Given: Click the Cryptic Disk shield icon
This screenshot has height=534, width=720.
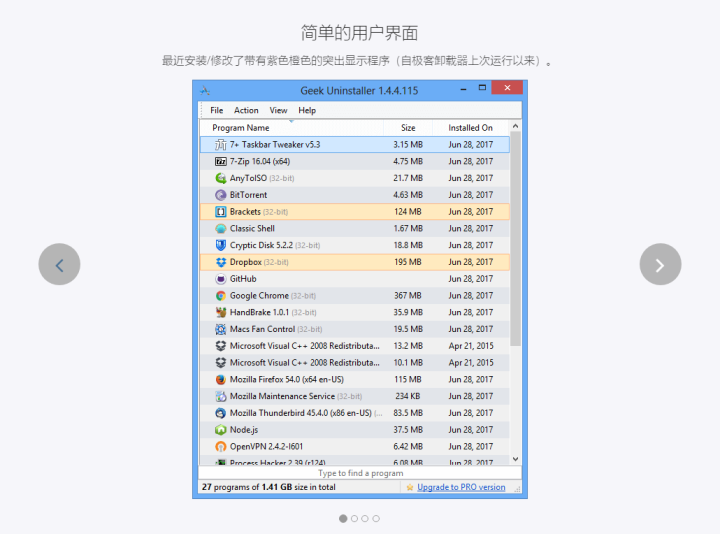Looking at the screenshot, I should (221, 245).
